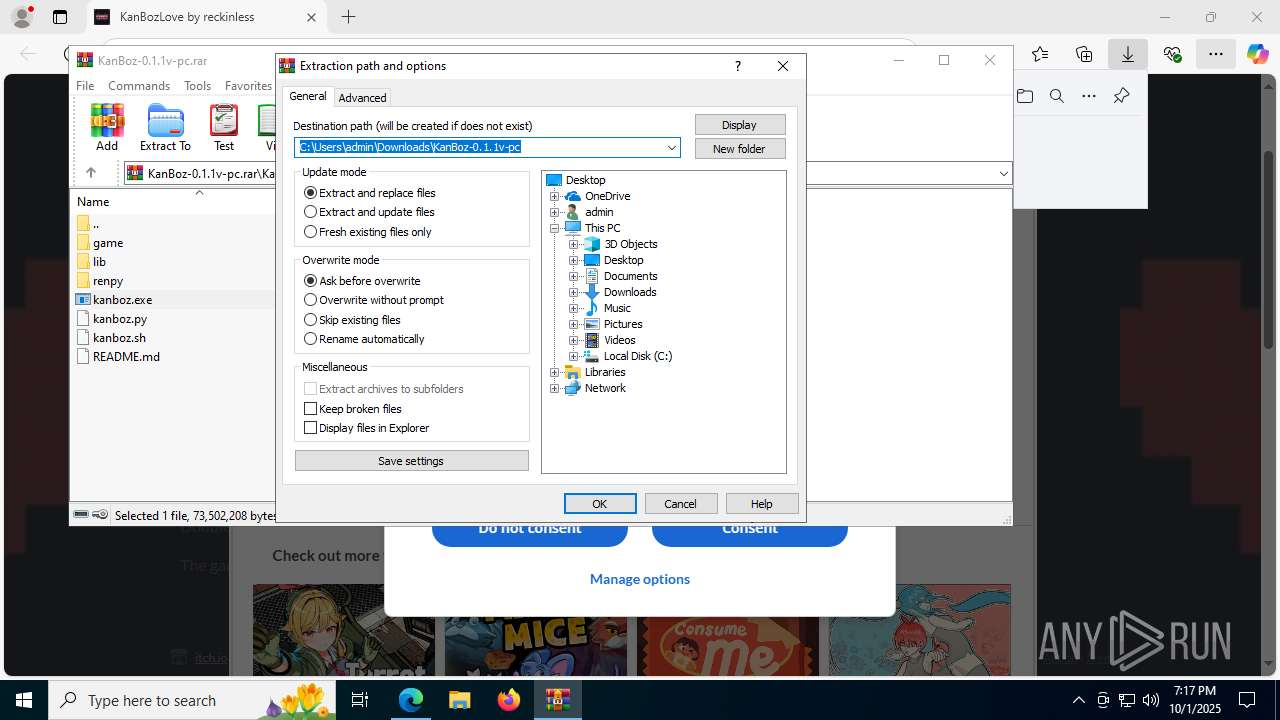Open the WinRAR Tools menu
Image resolution: width=1280 pixels, height=720 pixels.
pyautogui.click(x=197, y=86)
